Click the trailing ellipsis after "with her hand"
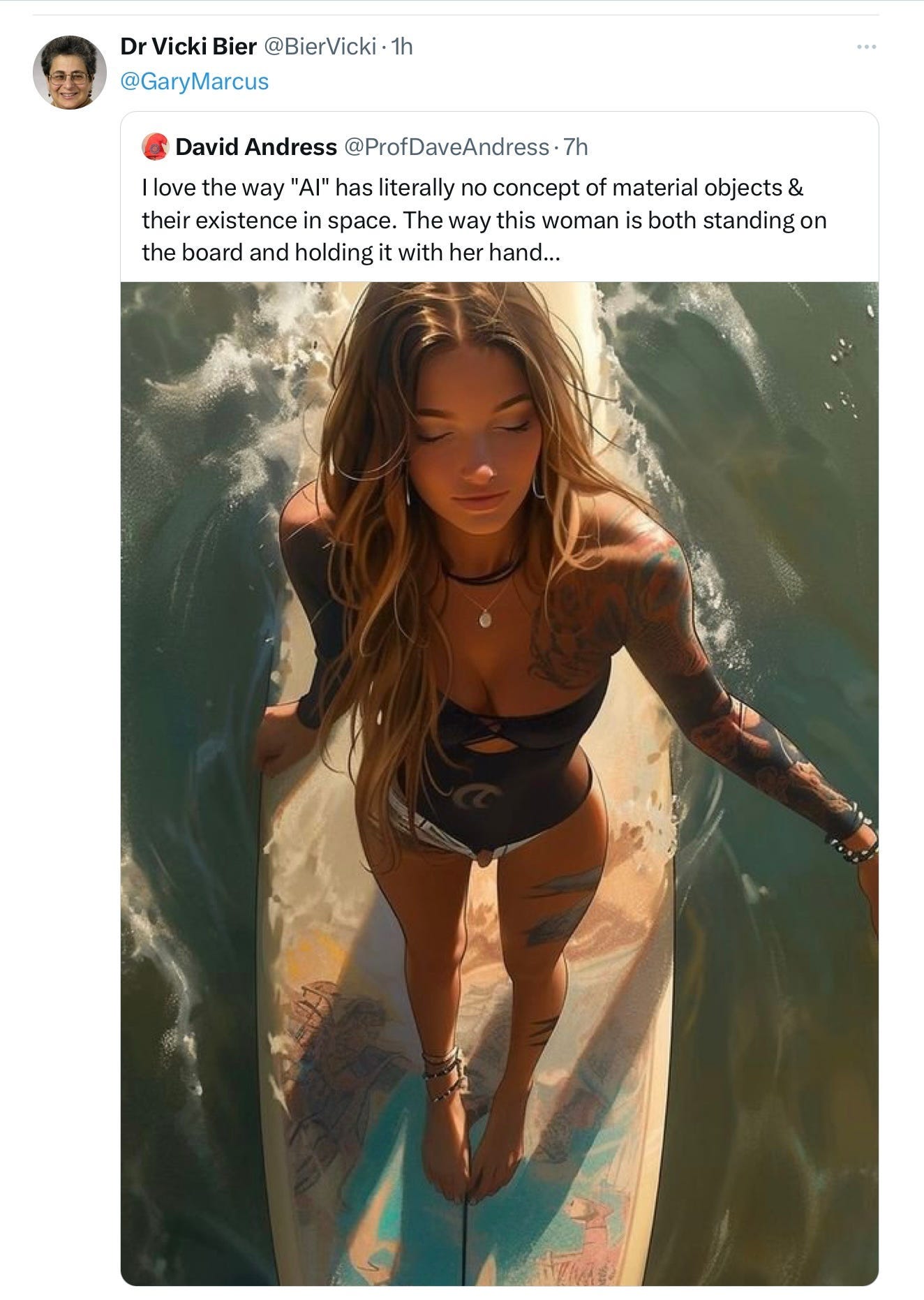The image size is (924, 1300). coord(552,252)
